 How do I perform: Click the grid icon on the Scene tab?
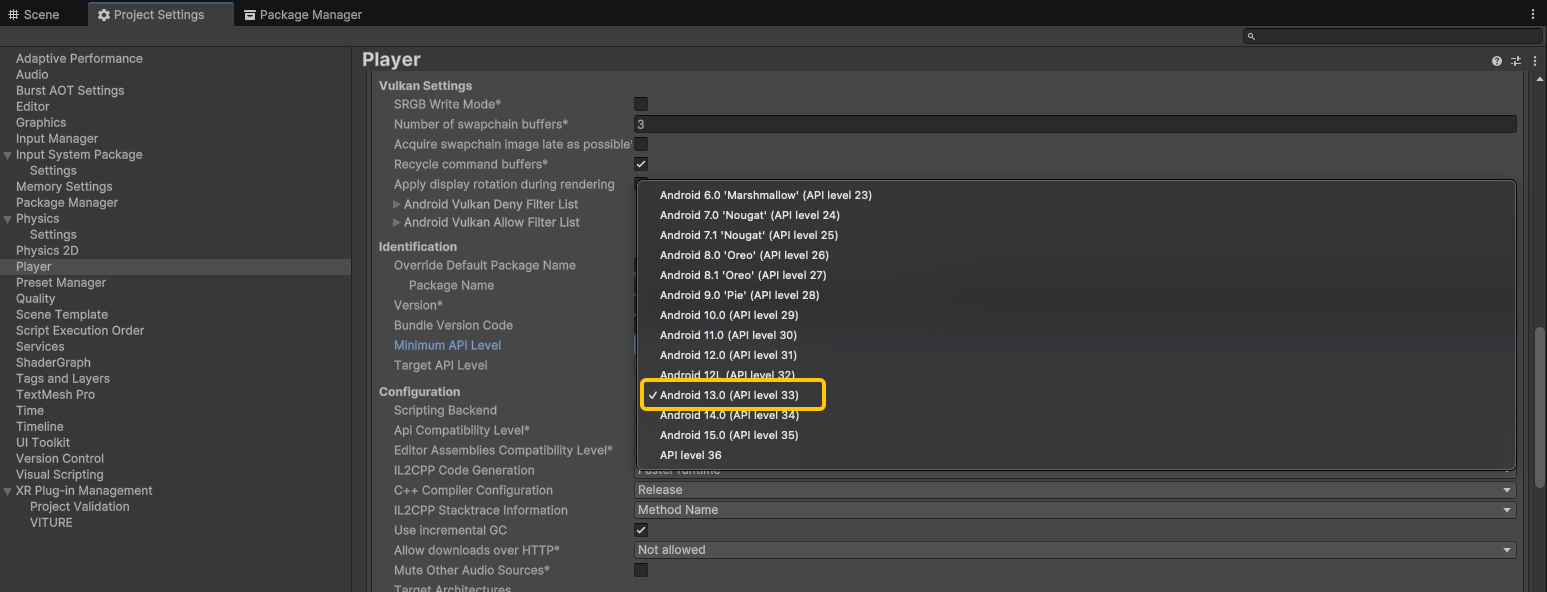14,15
